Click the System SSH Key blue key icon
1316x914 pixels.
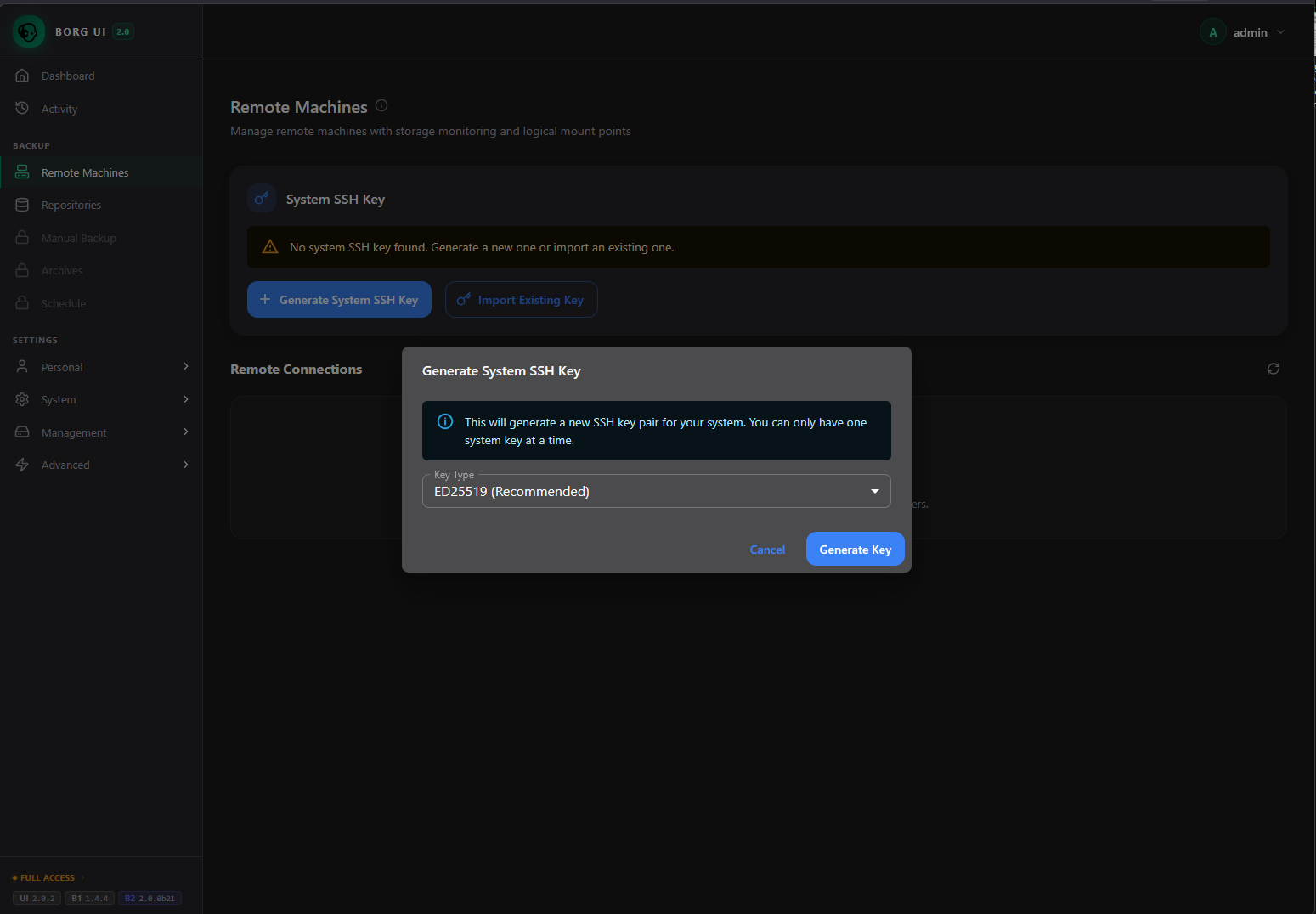point(261,197)
